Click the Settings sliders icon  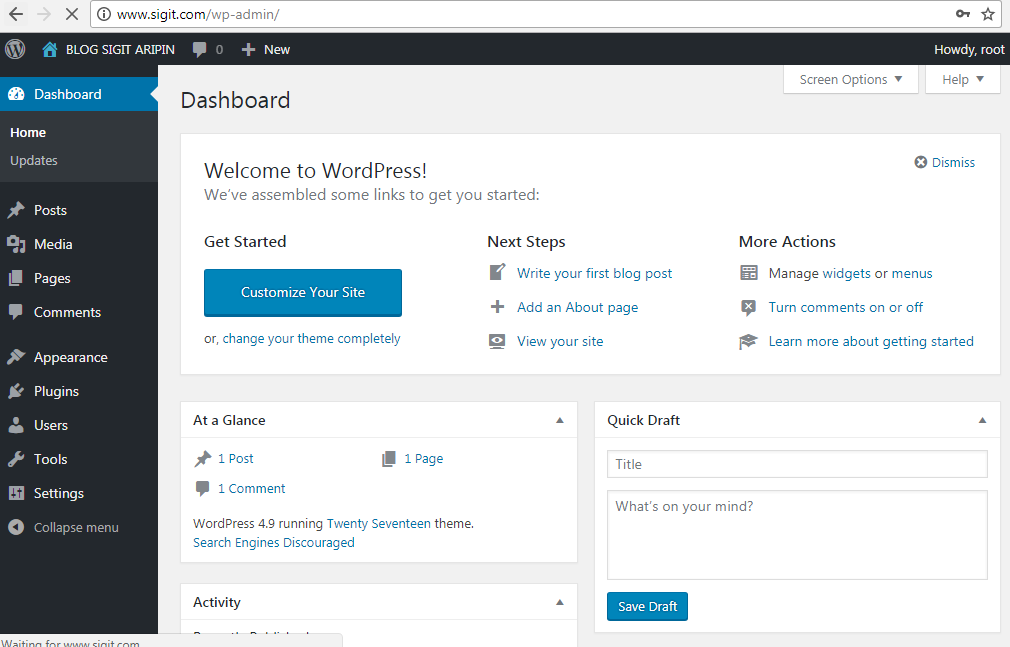coord(16,493)
